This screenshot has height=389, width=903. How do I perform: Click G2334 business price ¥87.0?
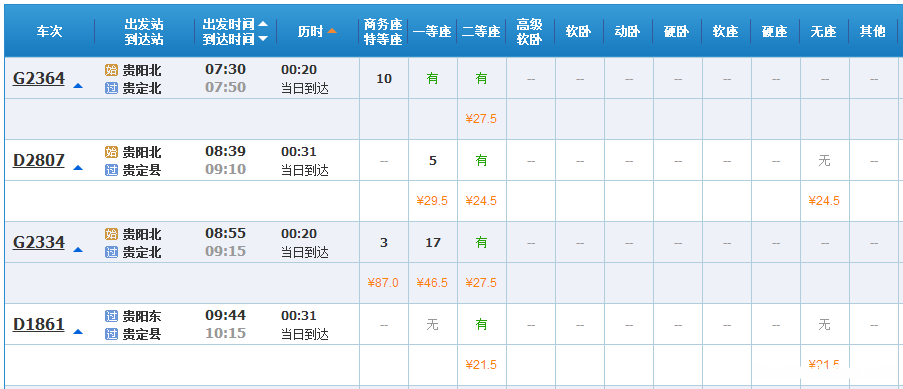[x=383, y=282]
